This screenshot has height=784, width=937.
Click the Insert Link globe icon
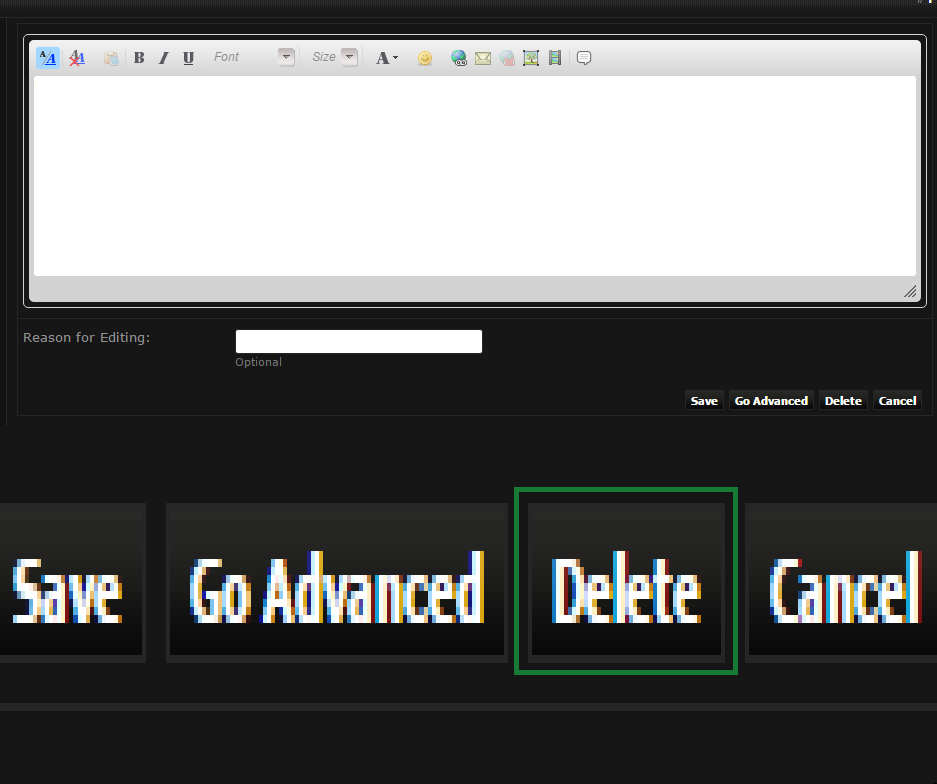(x=458, y=58)
